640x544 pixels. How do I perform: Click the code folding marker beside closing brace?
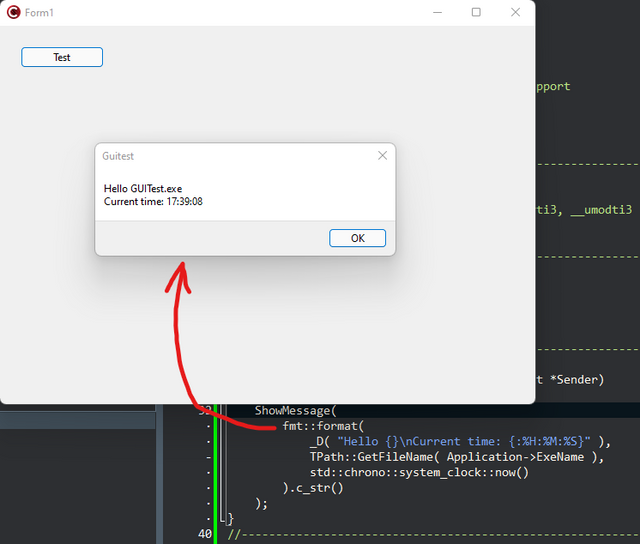click(222, 519)
